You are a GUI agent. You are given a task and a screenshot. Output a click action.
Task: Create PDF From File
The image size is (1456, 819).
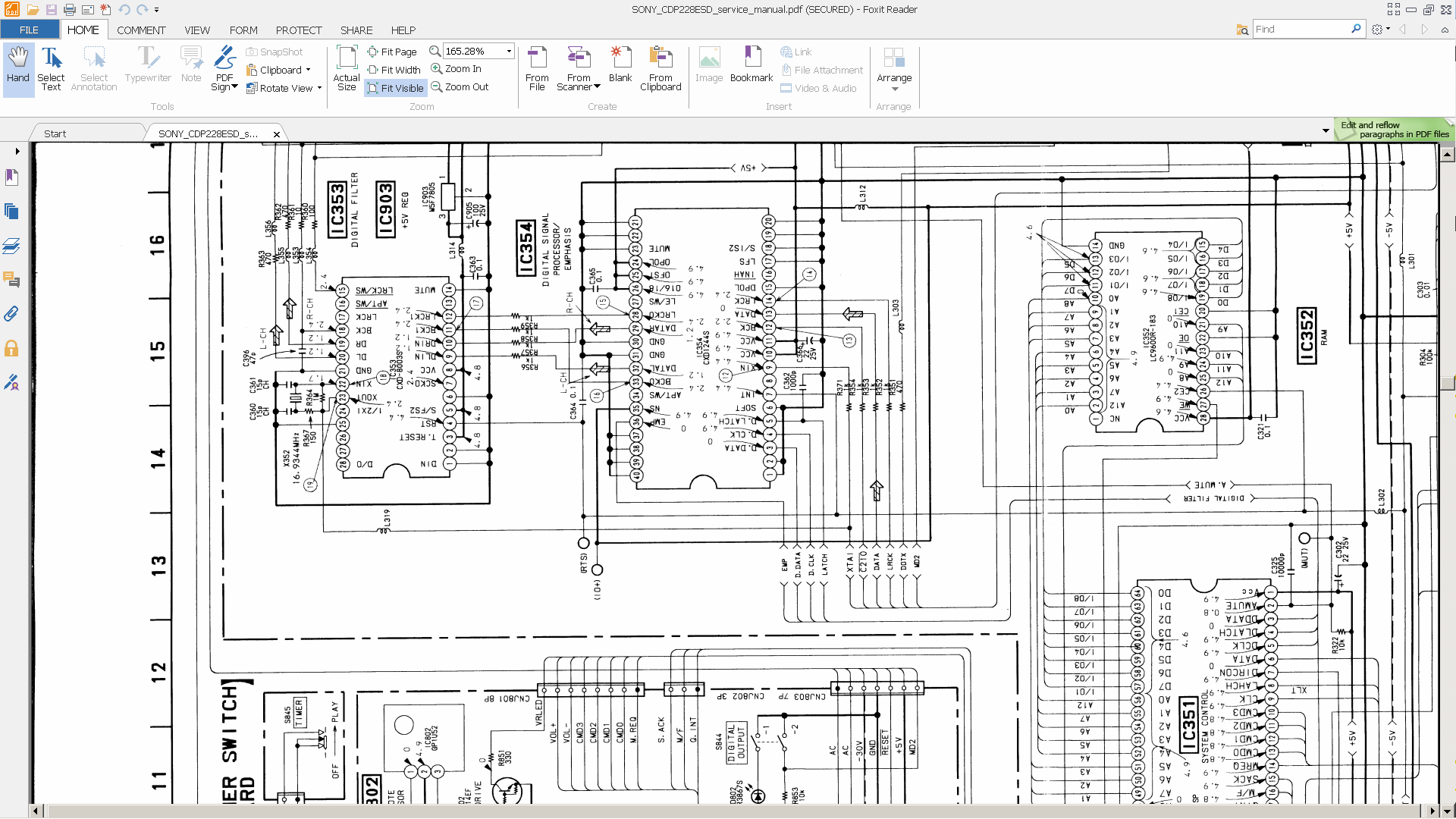[x=537, y=68]
